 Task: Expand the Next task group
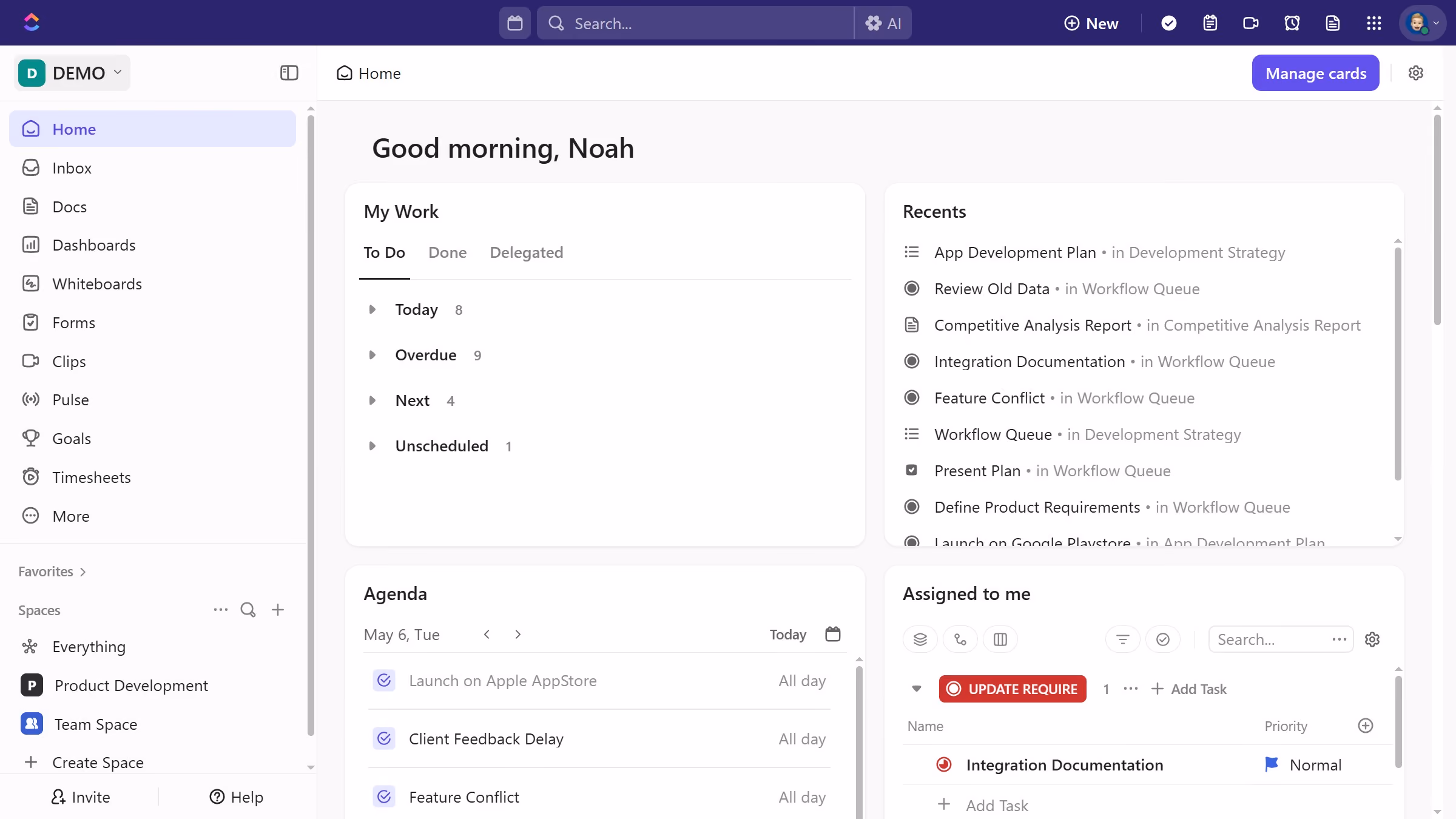[372, 400]
